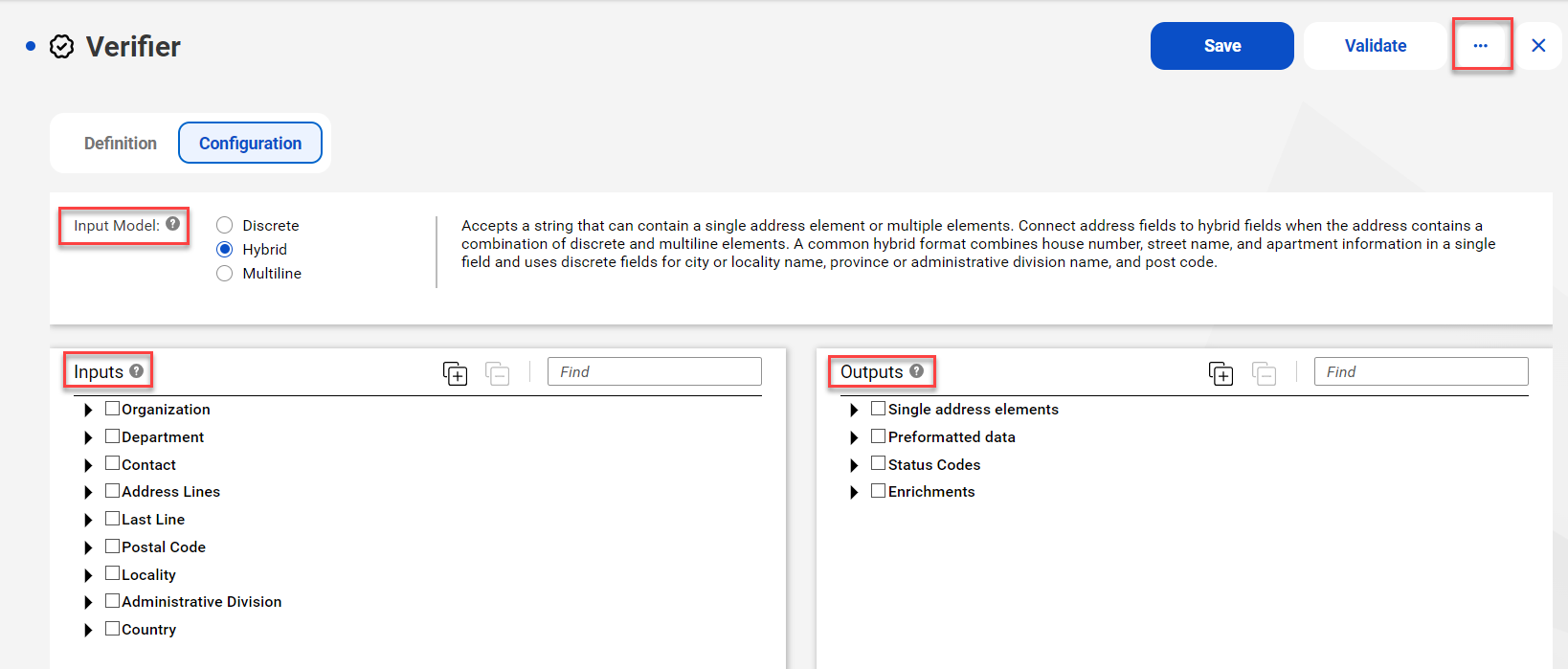Image resolution: width=1568 pixels, height=669 pixels.
Task: Expand the Enrichments output group
Action: tap(854, 492)
